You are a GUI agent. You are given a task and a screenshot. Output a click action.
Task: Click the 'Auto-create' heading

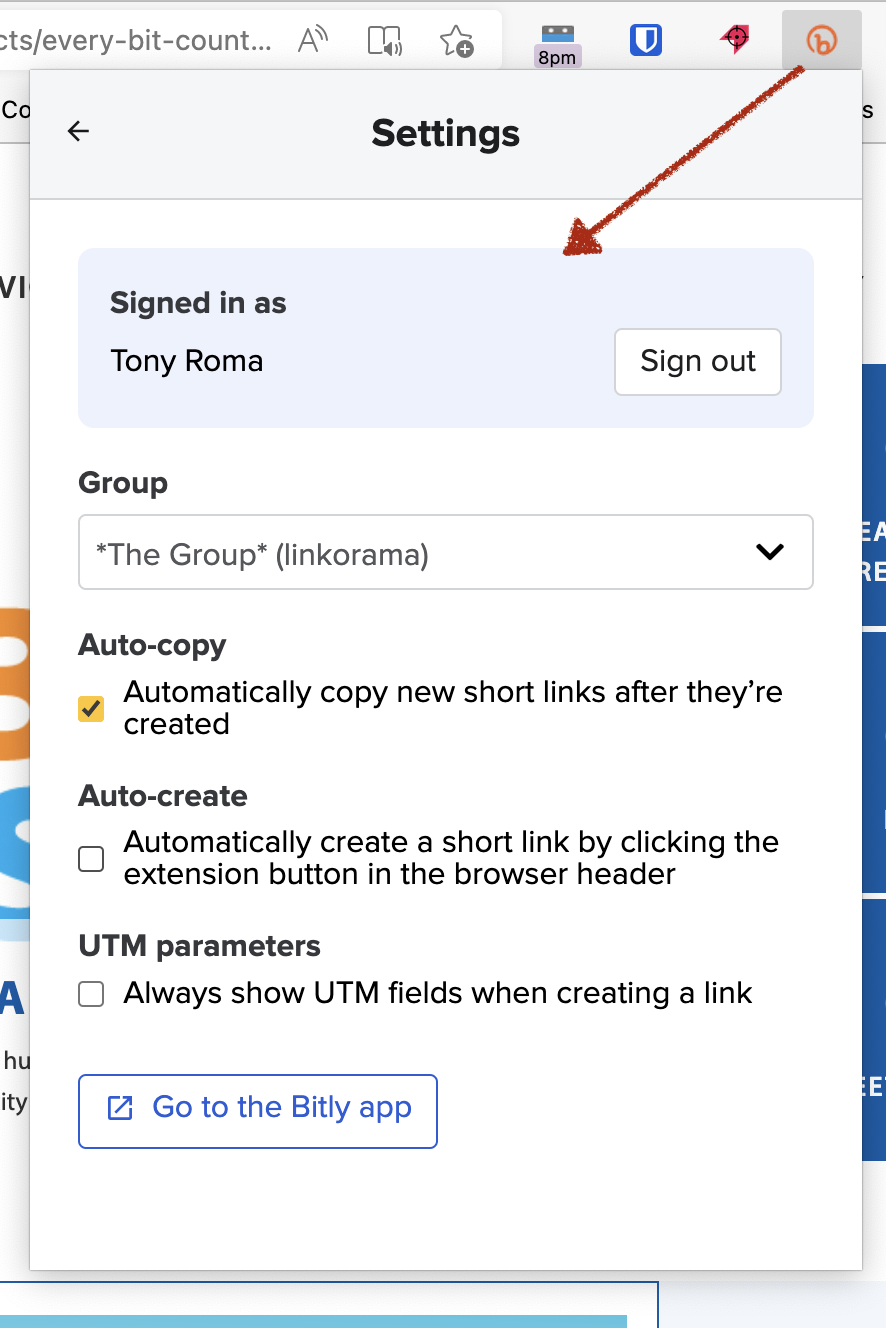click(x=163, y=796)
